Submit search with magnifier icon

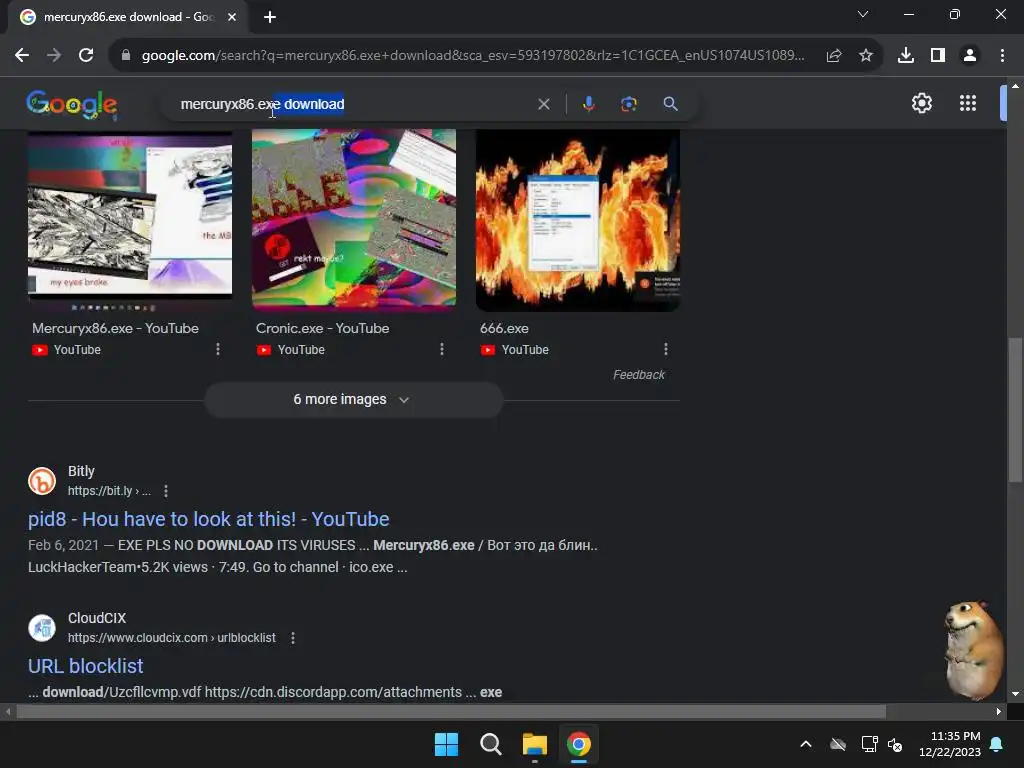tap(670, 104)
